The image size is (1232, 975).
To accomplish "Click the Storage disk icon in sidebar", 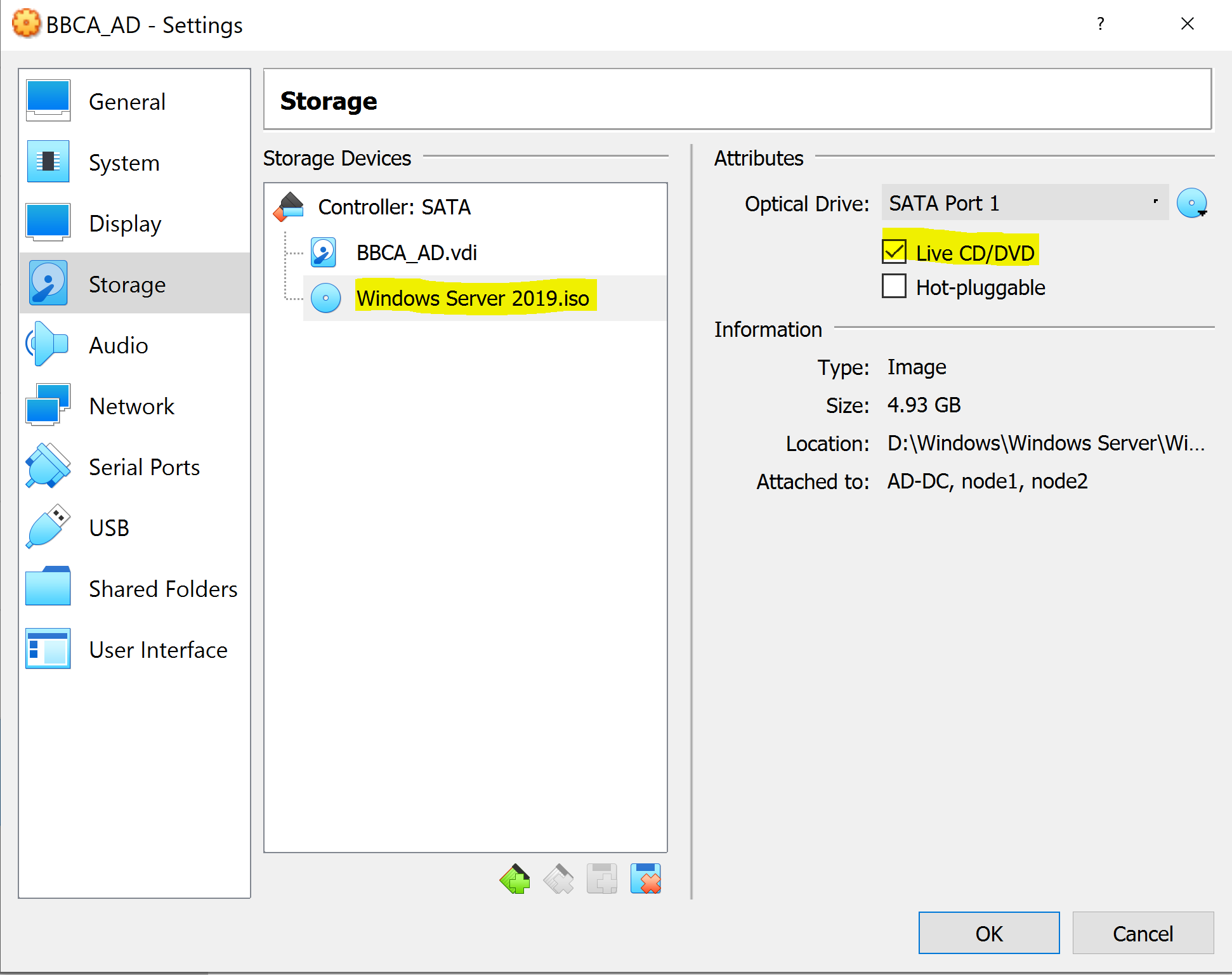I will (48, 282).
